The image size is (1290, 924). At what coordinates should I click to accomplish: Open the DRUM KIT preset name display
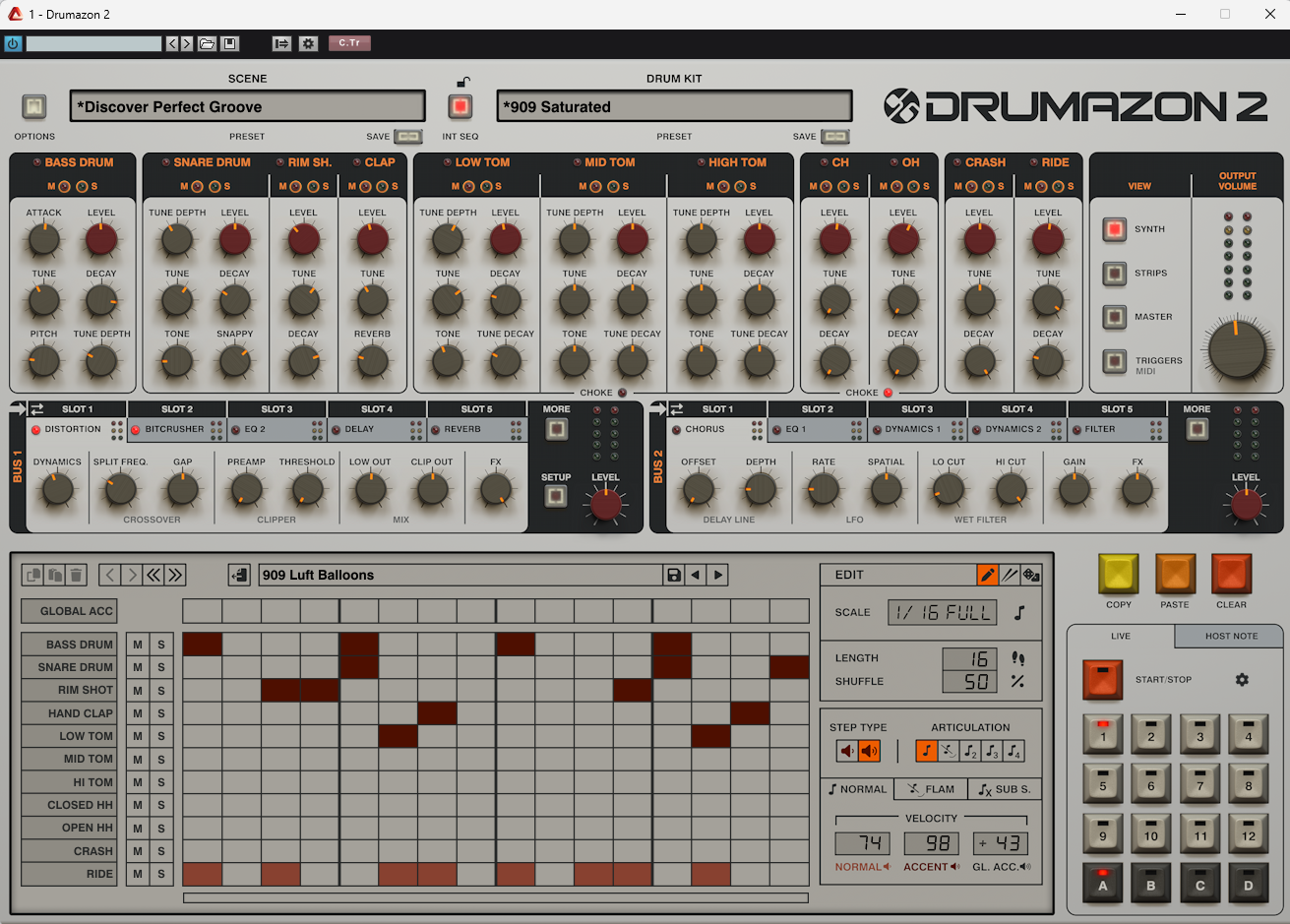coord(674,106)
